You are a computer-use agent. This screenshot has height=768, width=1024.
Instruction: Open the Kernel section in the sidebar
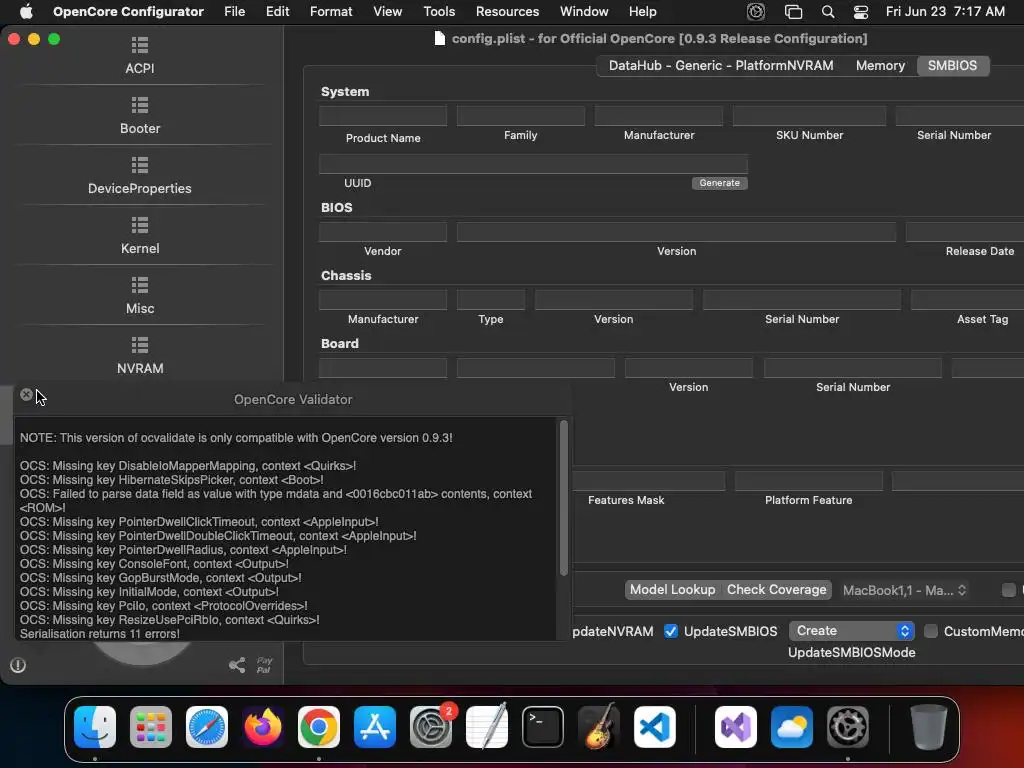140,236
